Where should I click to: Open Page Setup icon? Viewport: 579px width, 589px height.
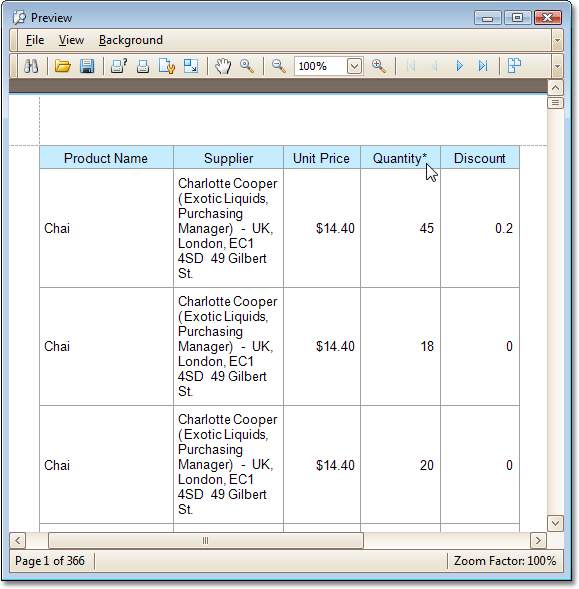click(167, 66)
